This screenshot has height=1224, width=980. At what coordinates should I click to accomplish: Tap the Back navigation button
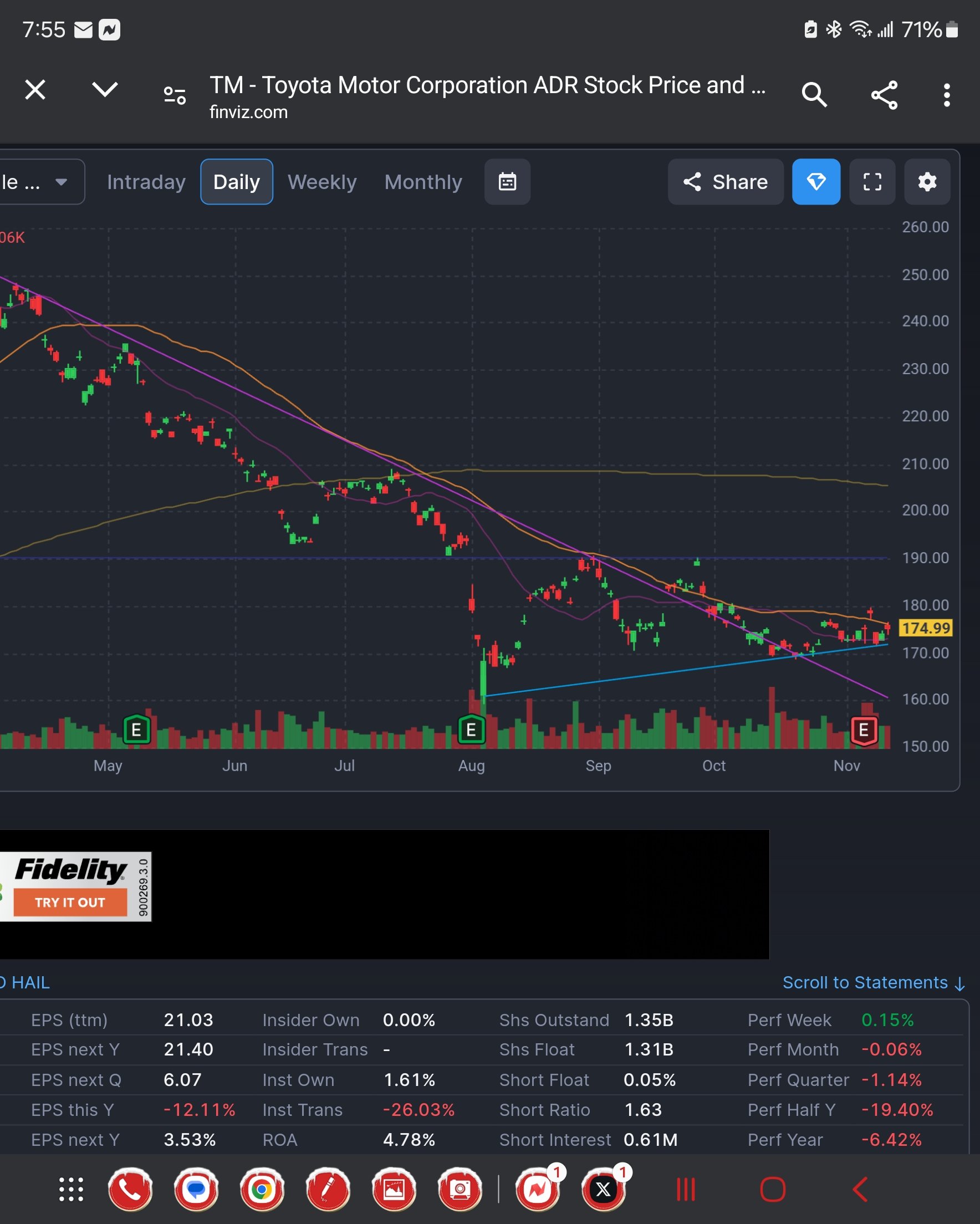pos(860,1190)
